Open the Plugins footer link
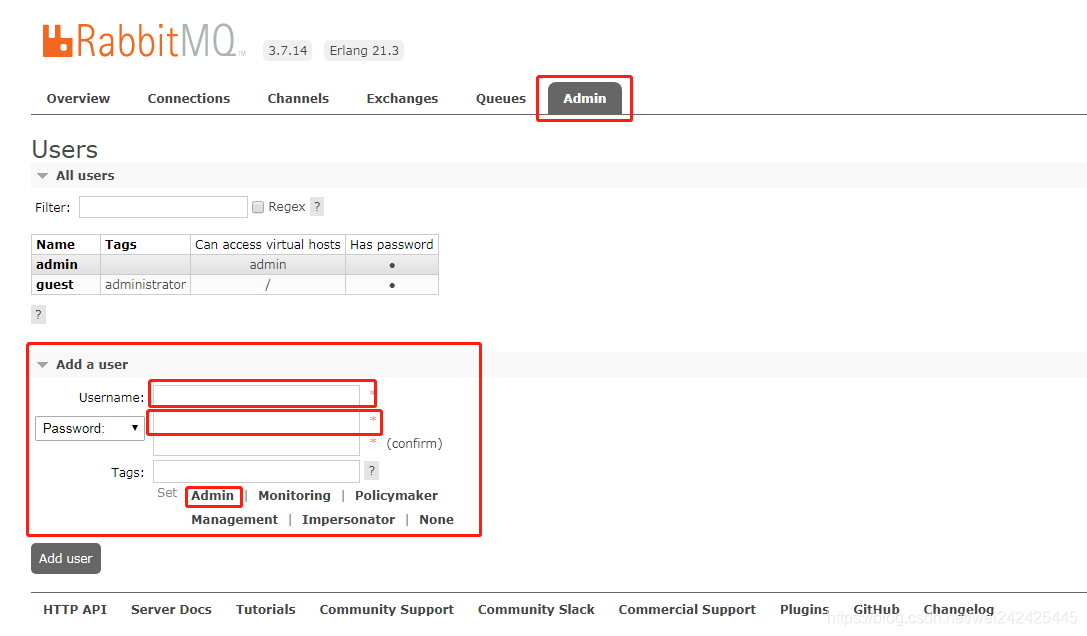 point(804,609)
